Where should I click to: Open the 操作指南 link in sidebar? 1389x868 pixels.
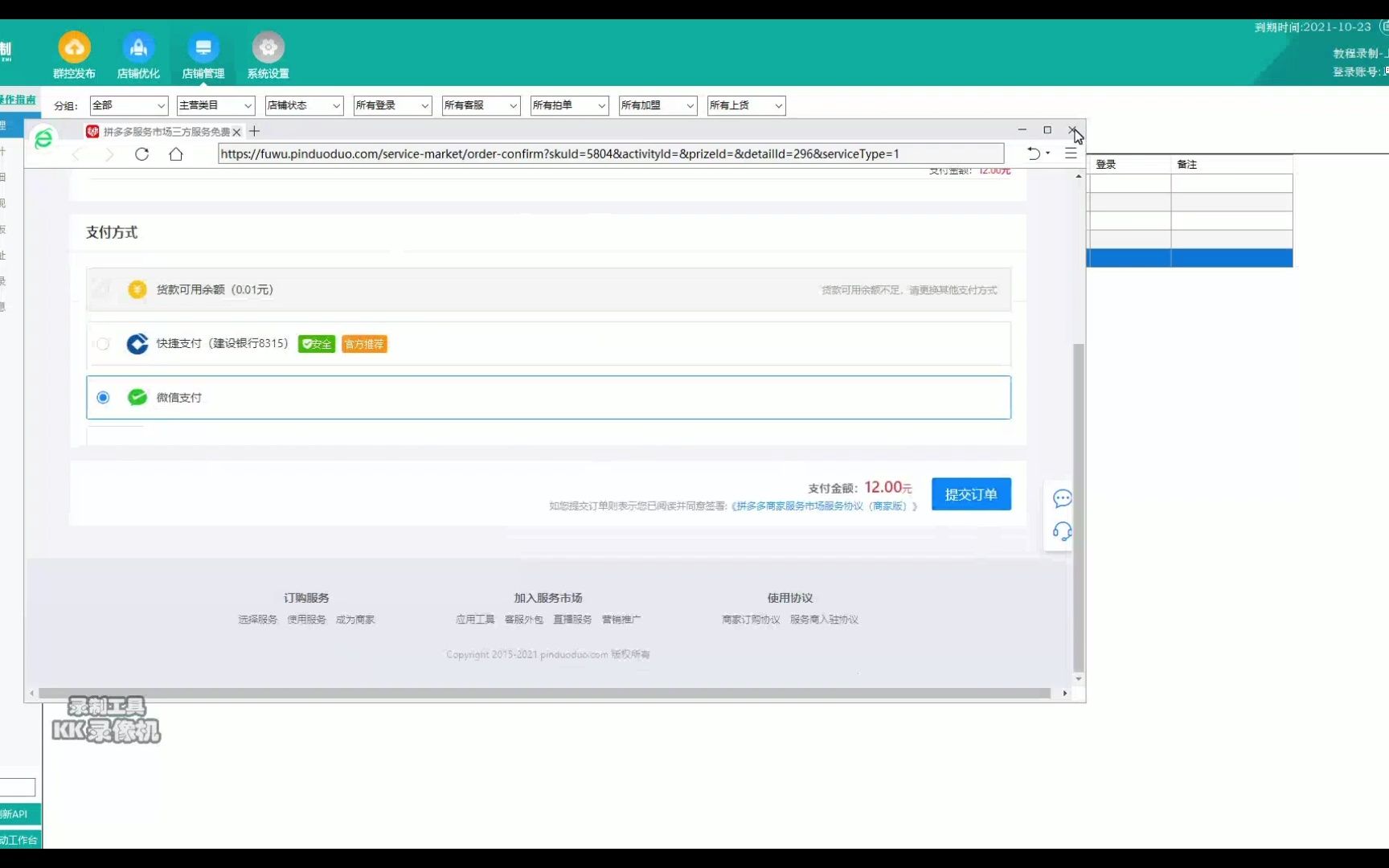pos(18,100)
